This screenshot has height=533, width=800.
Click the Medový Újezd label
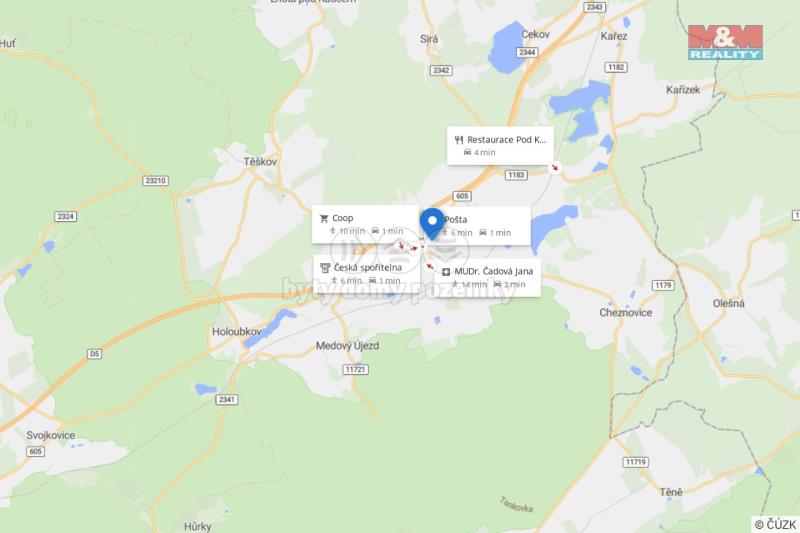point(347,346)
